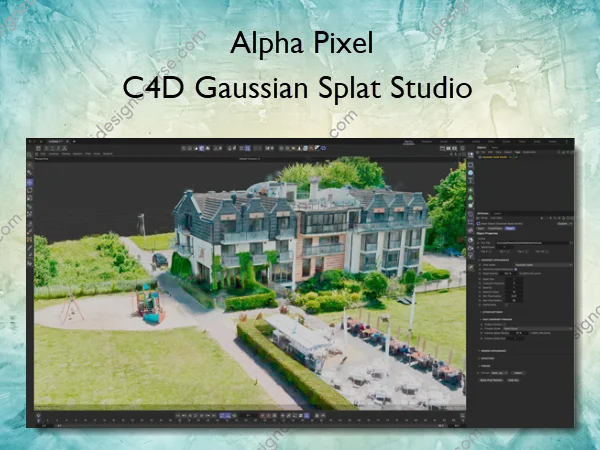The image size is (600, 450).
Task: Click the globe Scene icon in right palette
Action: point(470,240)
